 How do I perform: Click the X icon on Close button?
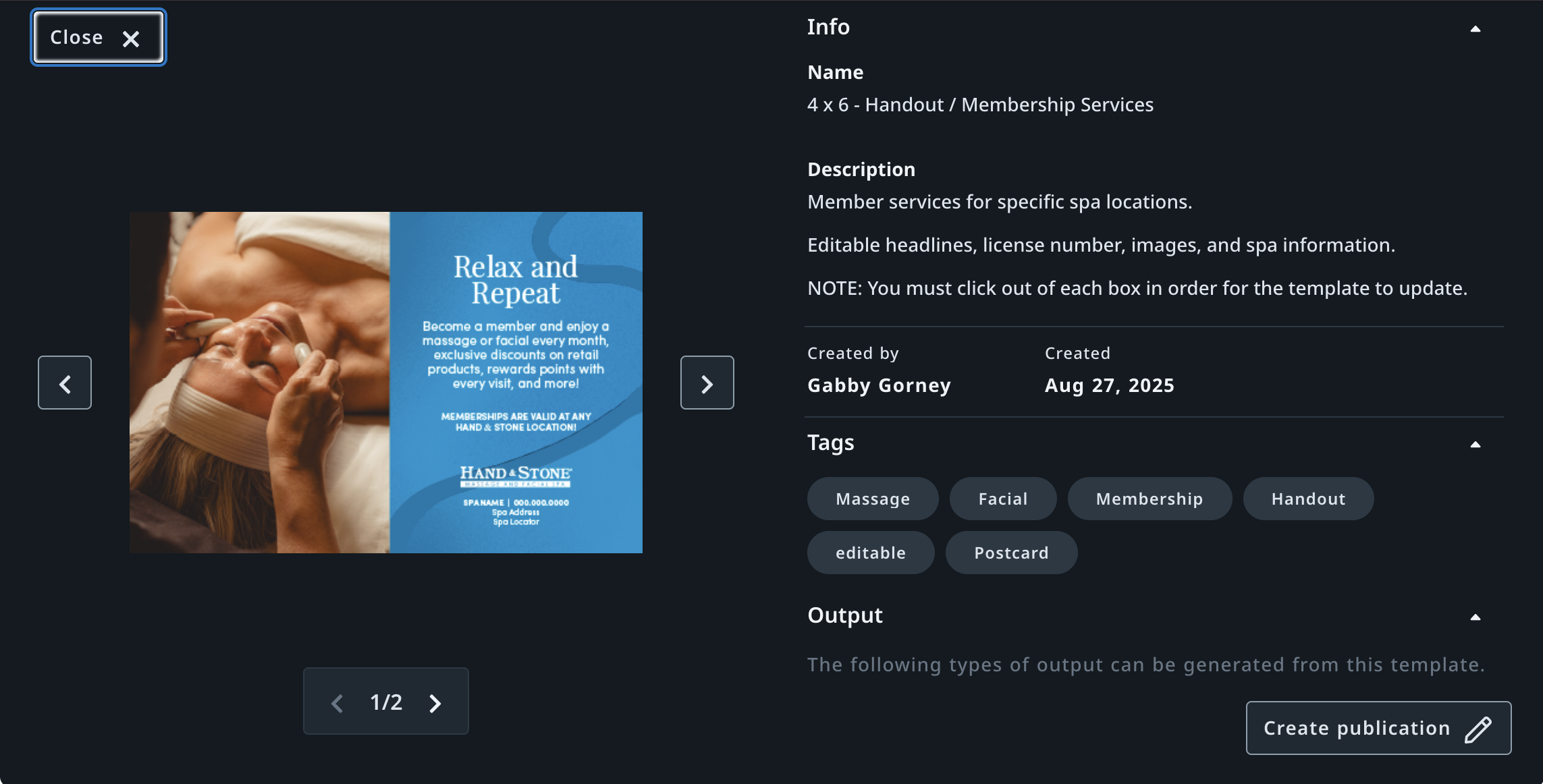131,39
